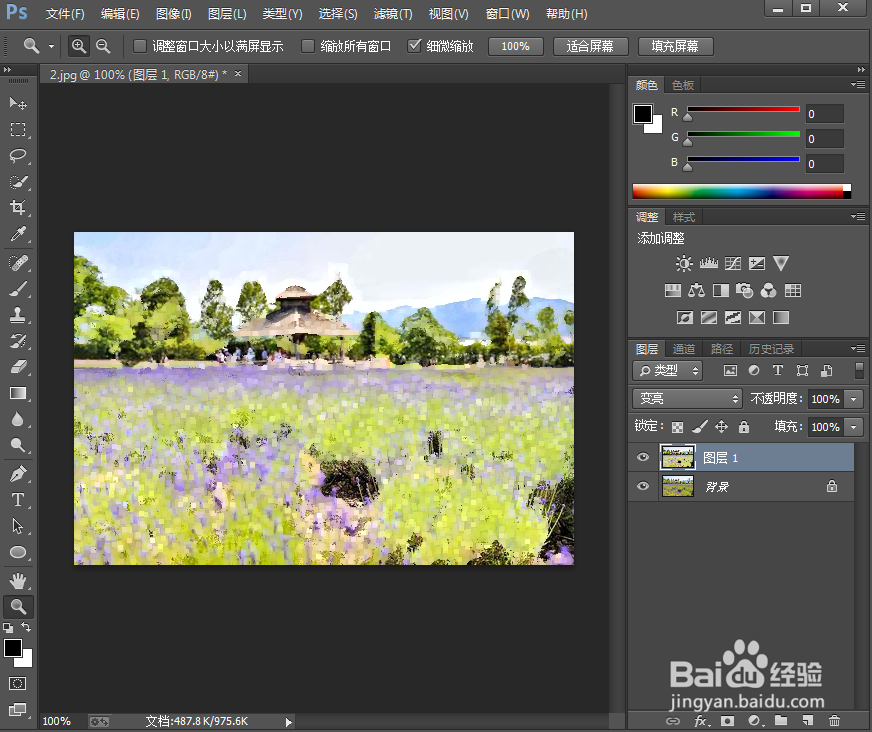Screen dimensions: 872x732
Task: Select the Move tool
Action: click(18, 103)
